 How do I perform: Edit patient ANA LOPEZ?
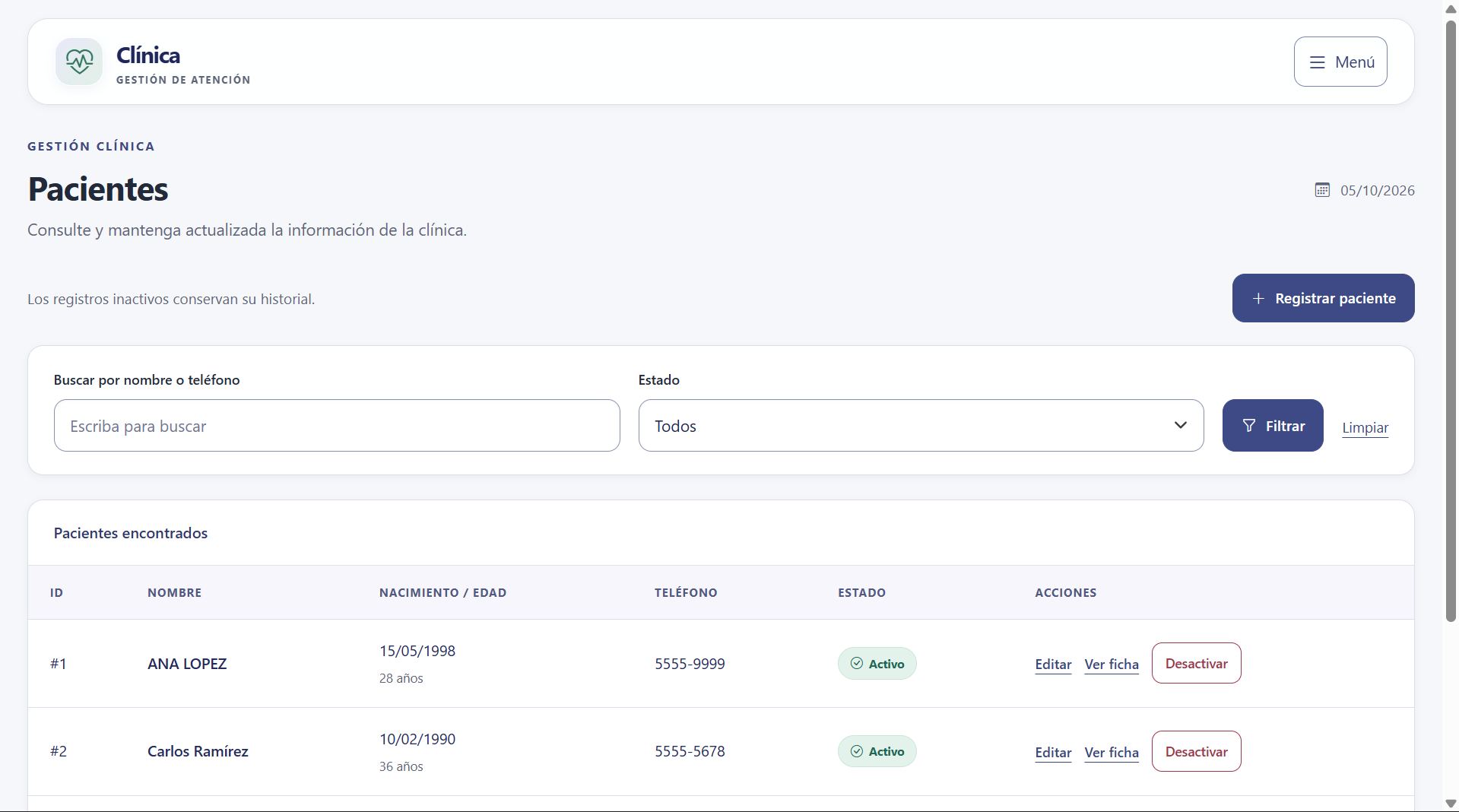pyautogui.click(x=1053, y=665)
